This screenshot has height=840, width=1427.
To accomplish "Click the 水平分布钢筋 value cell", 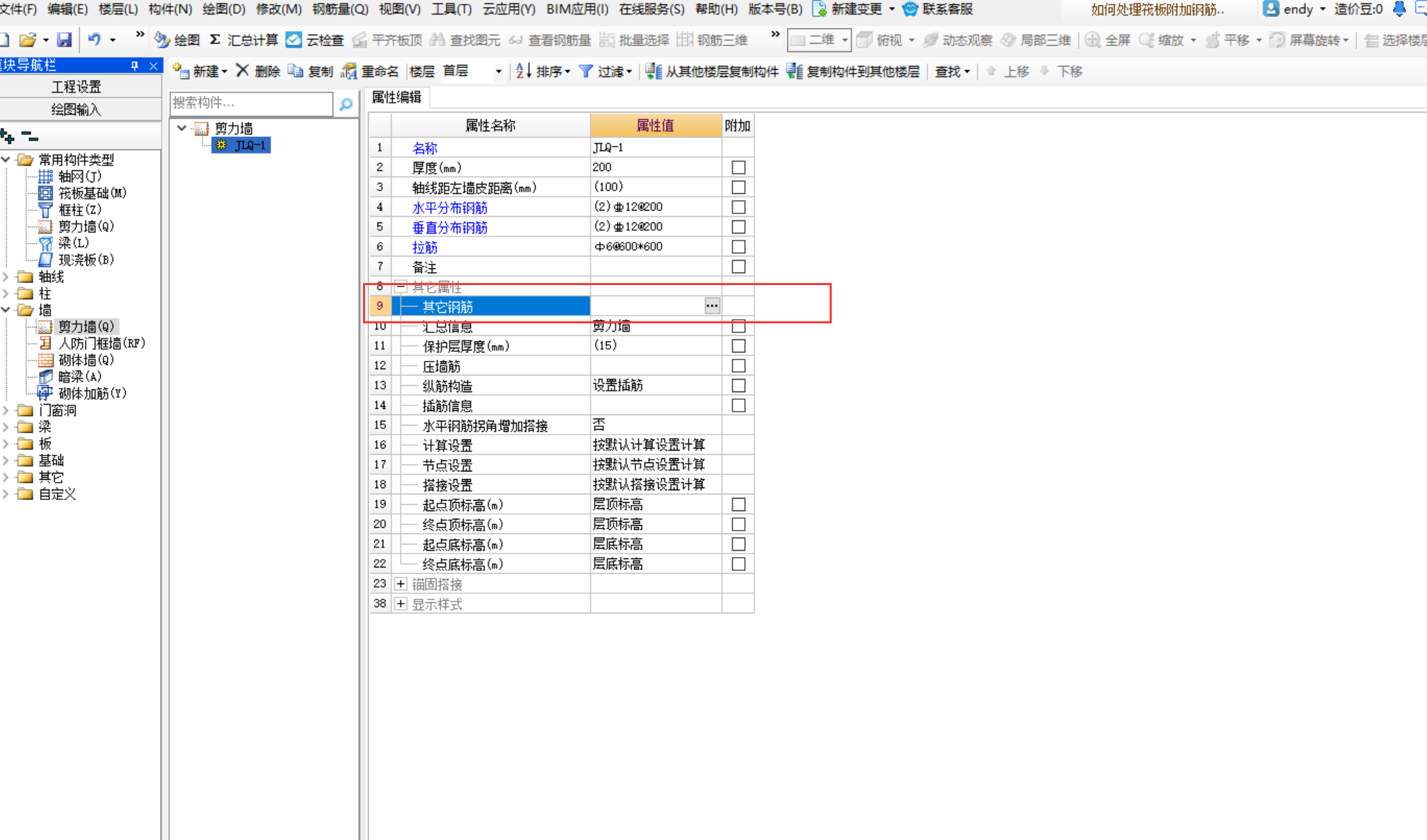I will coord(656,207).
